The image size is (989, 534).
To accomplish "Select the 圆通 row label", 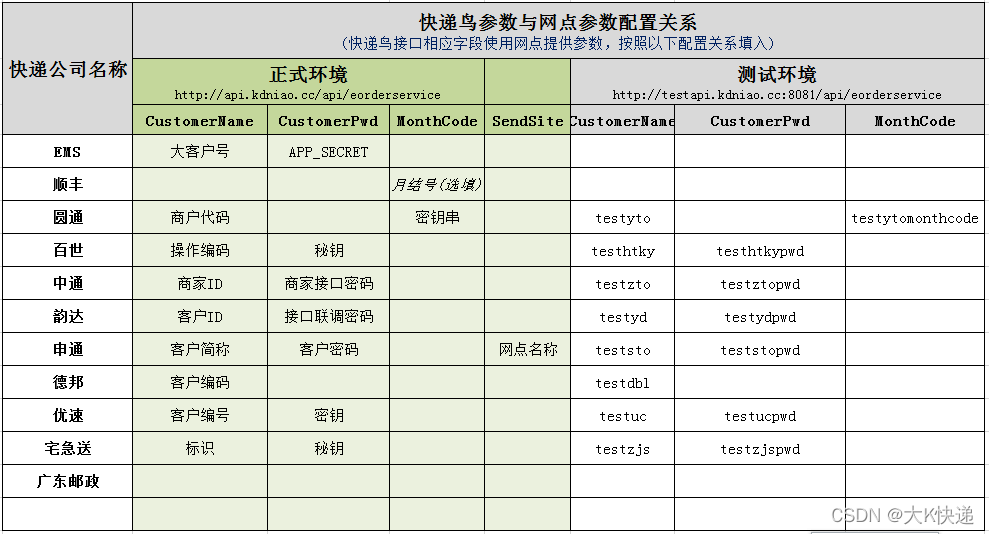I will pos(67,218).
